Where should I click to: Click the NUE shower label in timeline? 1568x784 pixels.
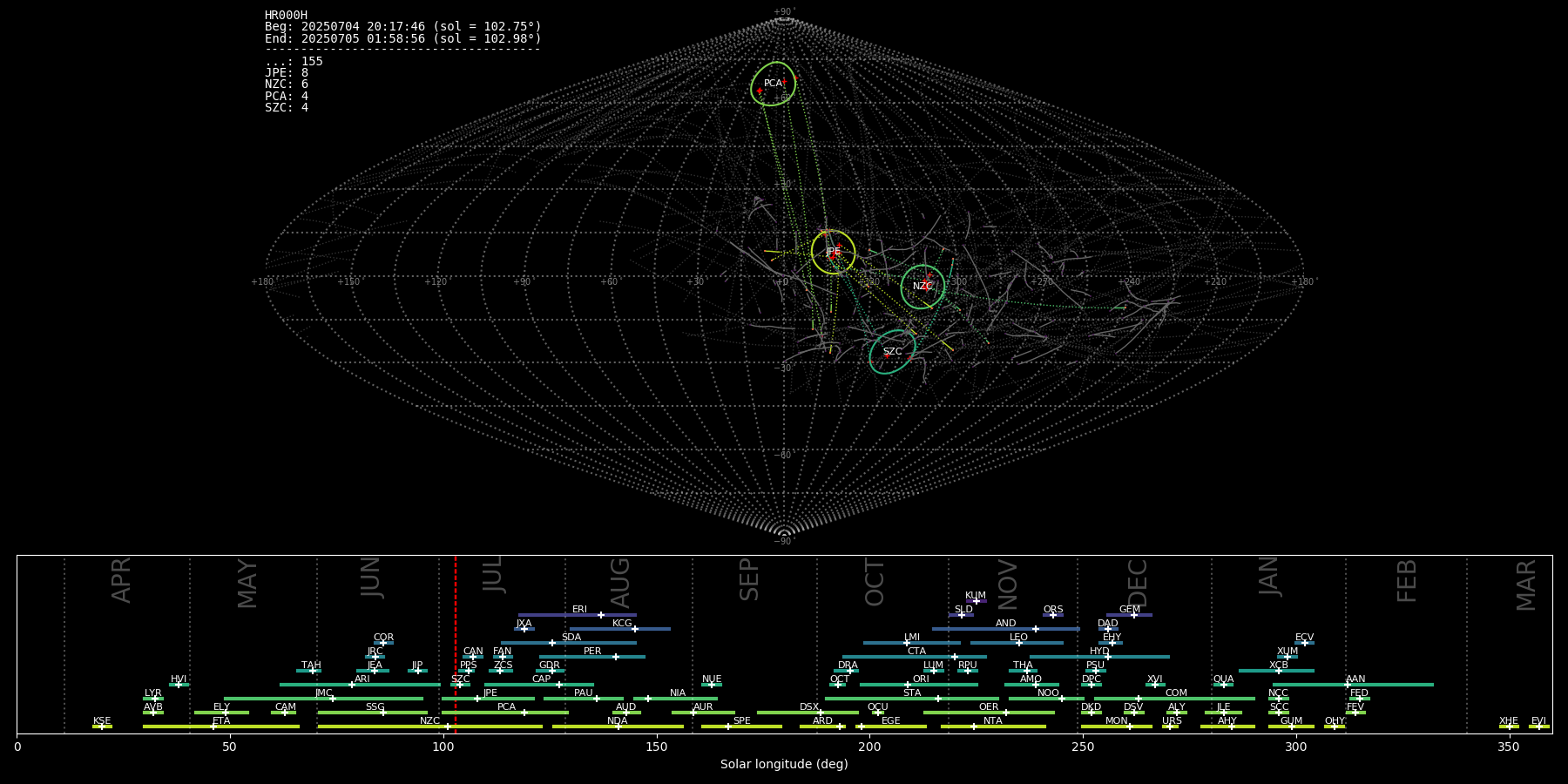coord(712,679)
